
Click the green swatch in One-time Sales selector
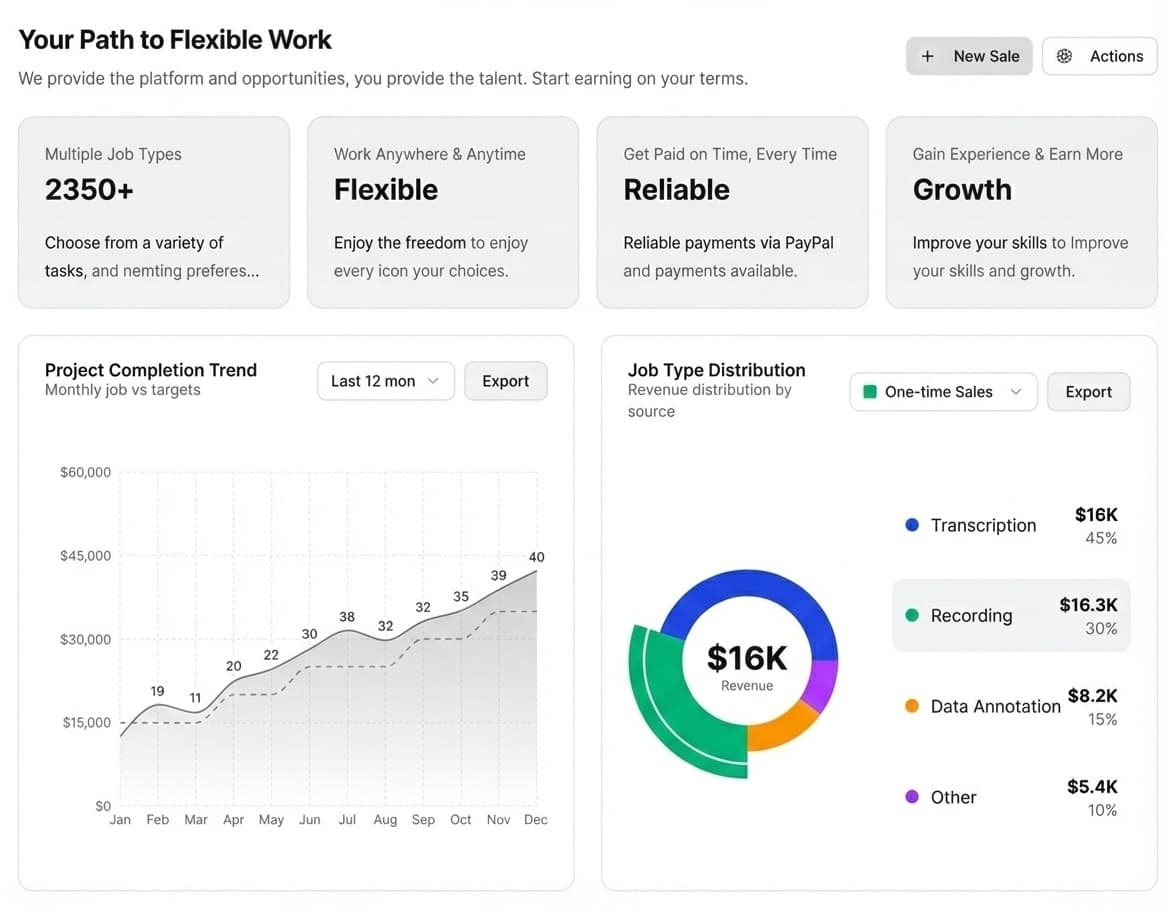(869, 392)
